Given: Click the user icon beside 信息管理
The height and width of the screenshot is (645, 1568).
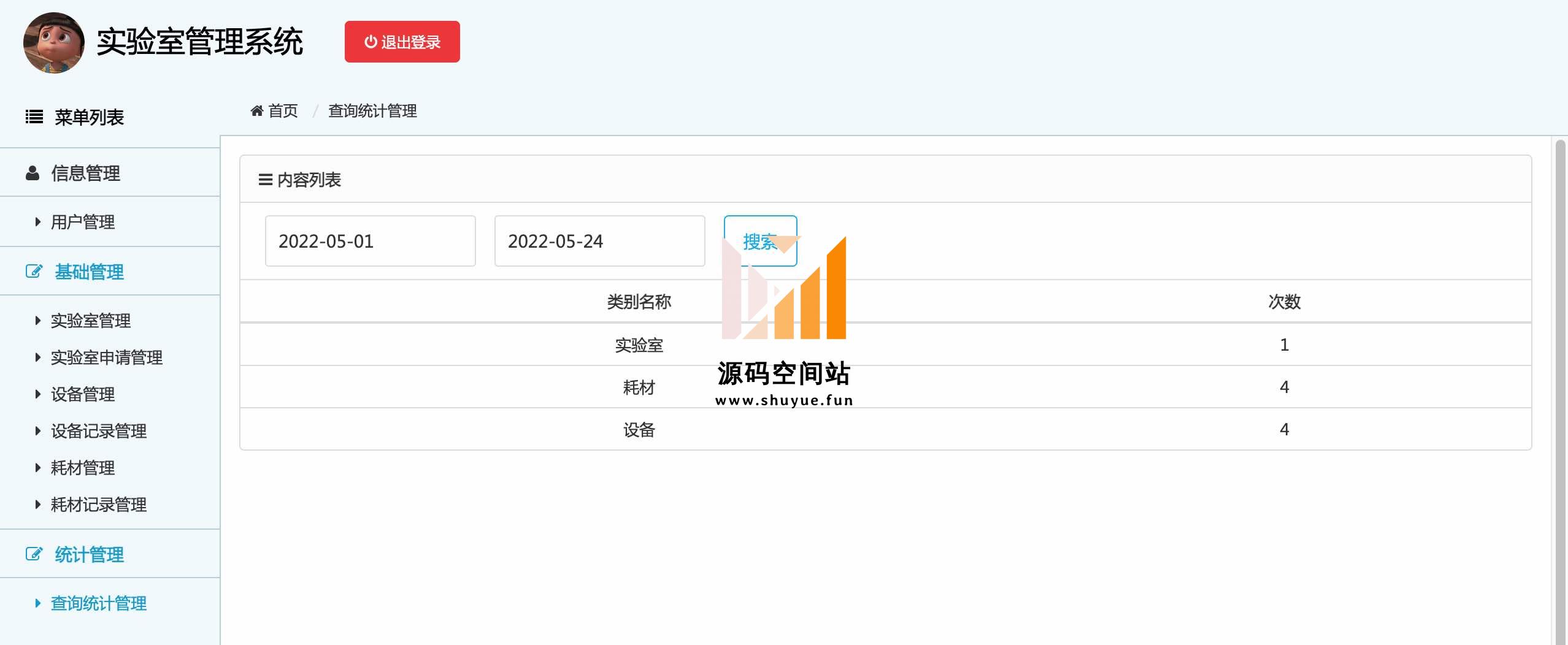Looking at the screenshot, I should tap(33, 173).
